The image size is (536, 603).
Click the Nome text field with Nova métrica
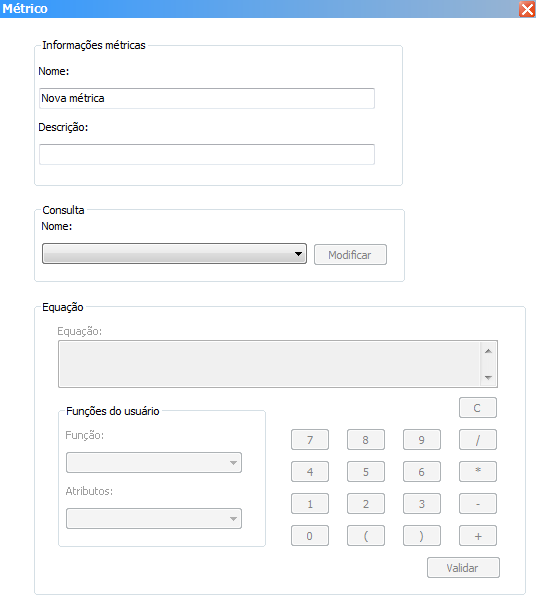pyautogui.click(x=207, y=98)
